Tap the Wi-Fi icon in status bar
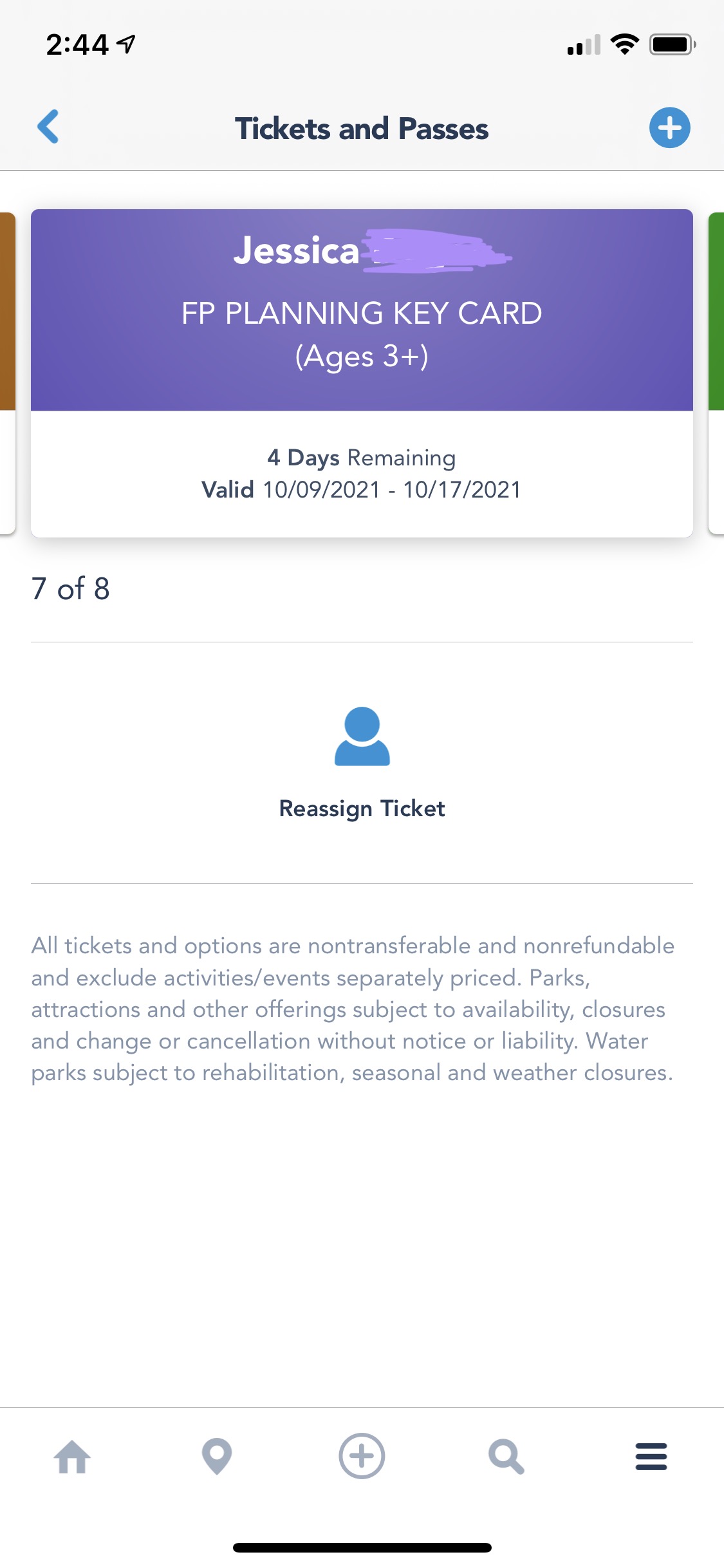Screen dimensions: 724x1568 coord(624,44)
